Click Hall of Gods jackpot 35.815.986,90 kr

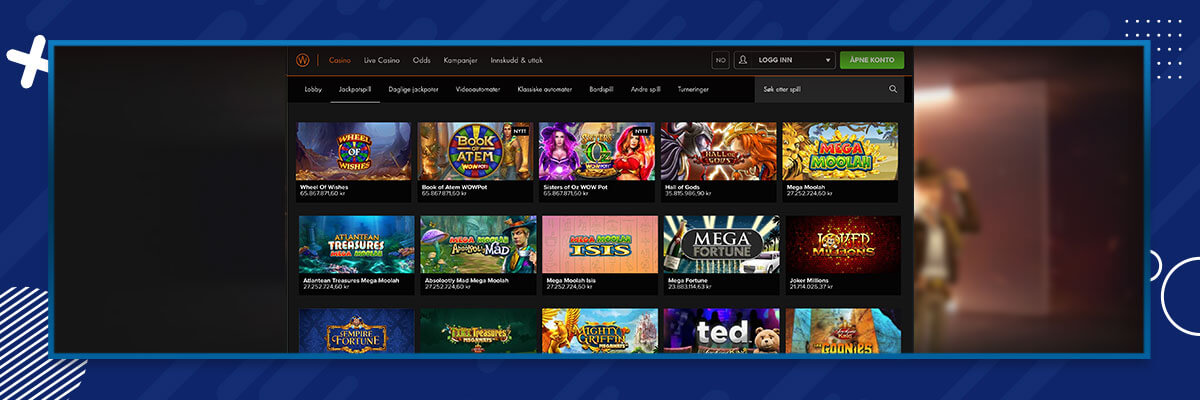coord(688,193)
